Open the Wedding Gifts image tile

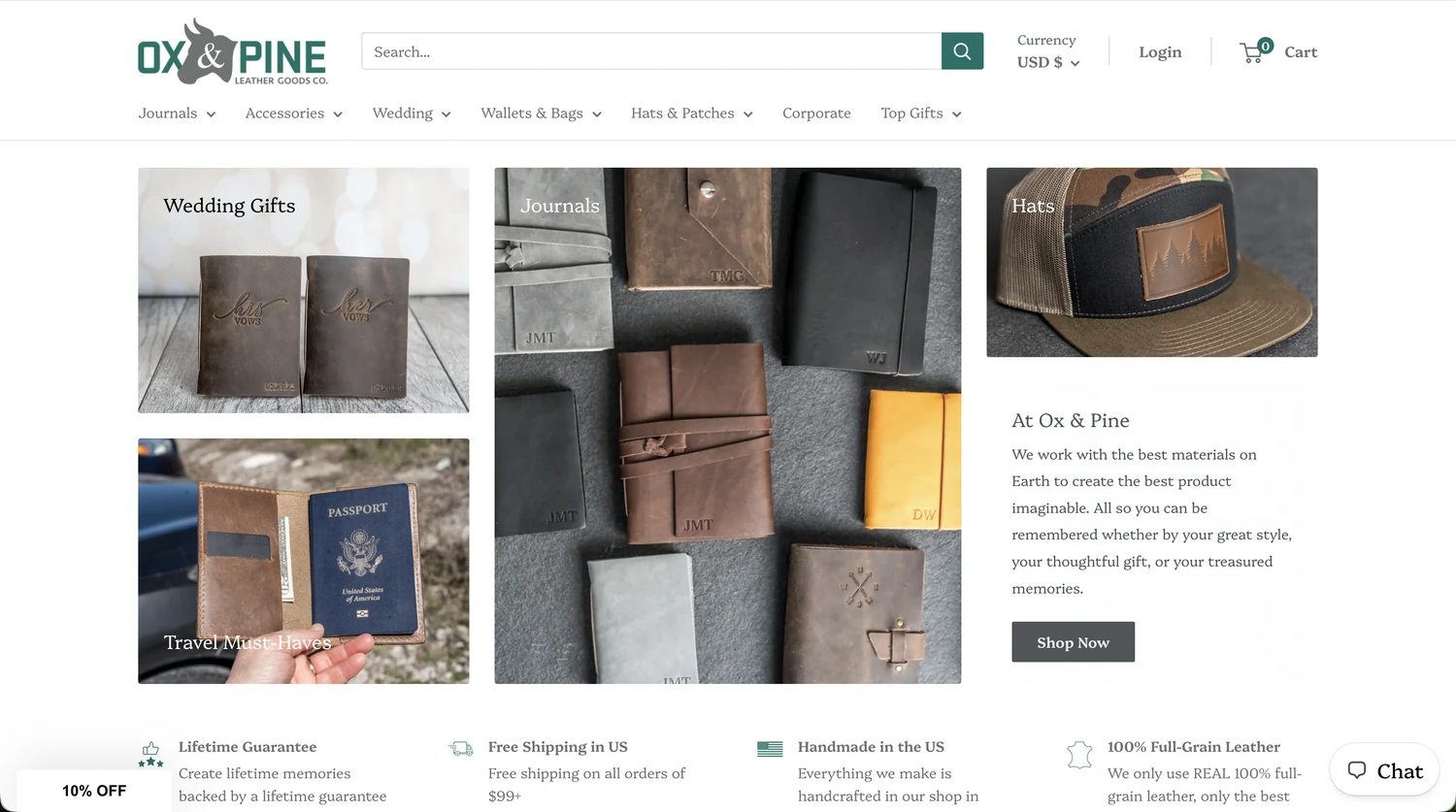click(303, 290)
